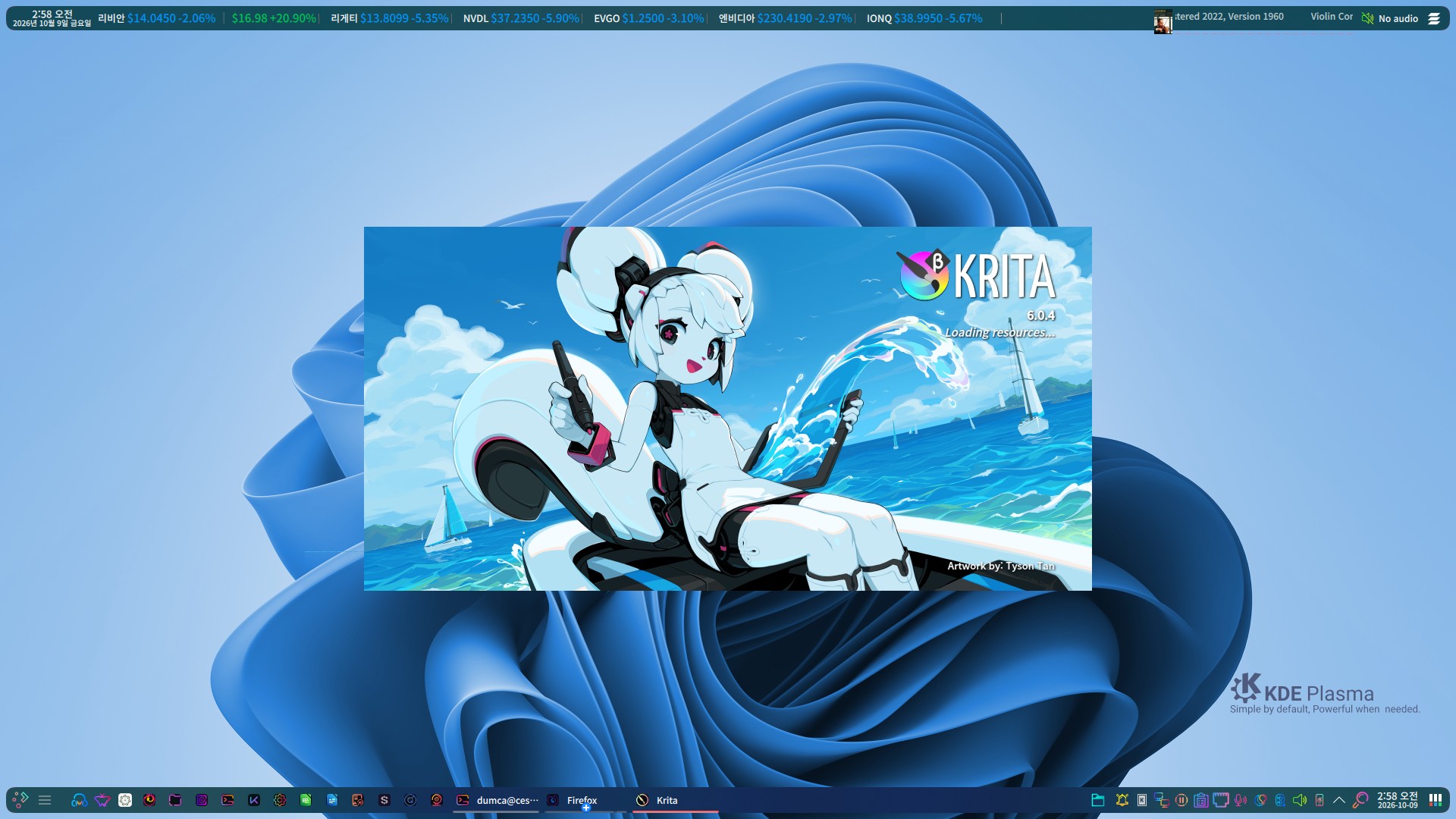Open notifications bell in the system tray

click(x=1122, y=800)
